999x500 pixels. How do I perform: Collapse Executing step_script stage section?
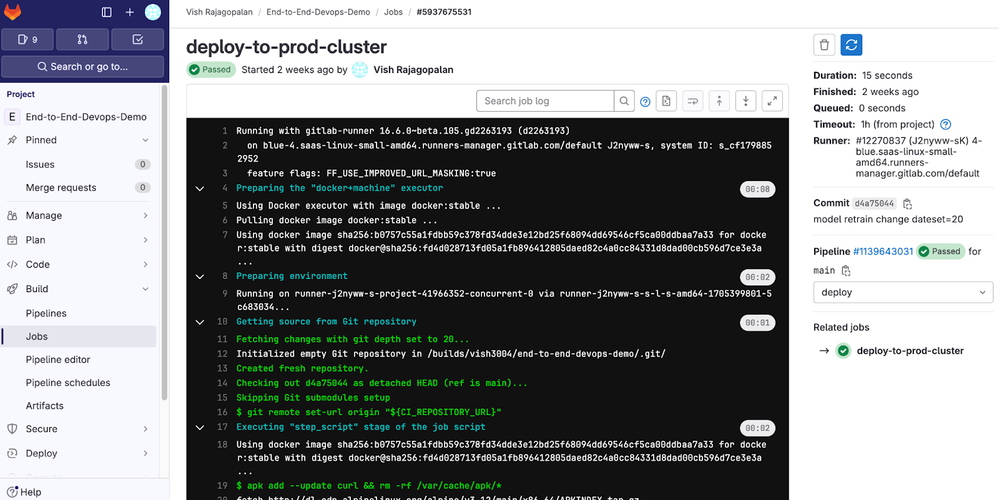pos(200,427)
